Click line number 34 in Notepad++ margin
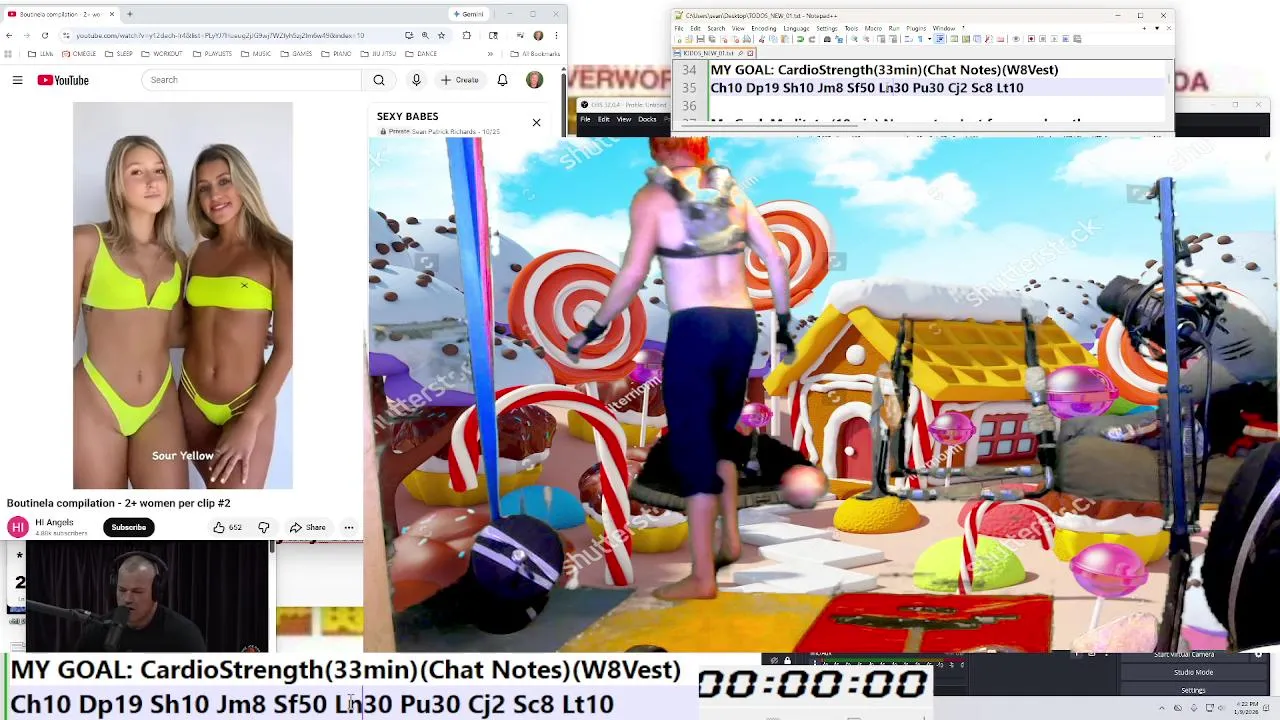Screen dimensions: 1280x720 click(x=688, y=70)
